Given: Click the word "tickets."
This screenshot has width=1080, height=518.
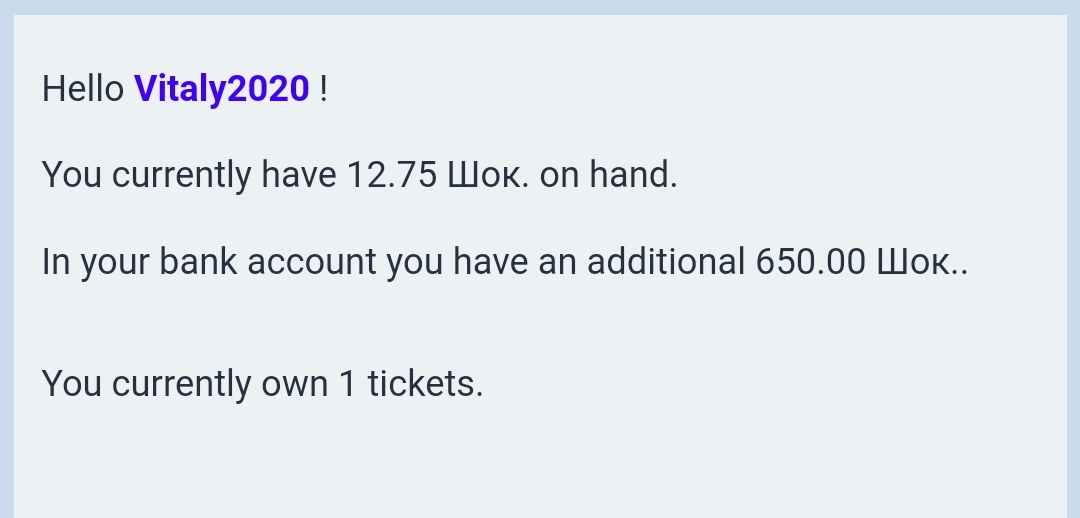Looking at the screenshot, I should [x=425, y=384].
